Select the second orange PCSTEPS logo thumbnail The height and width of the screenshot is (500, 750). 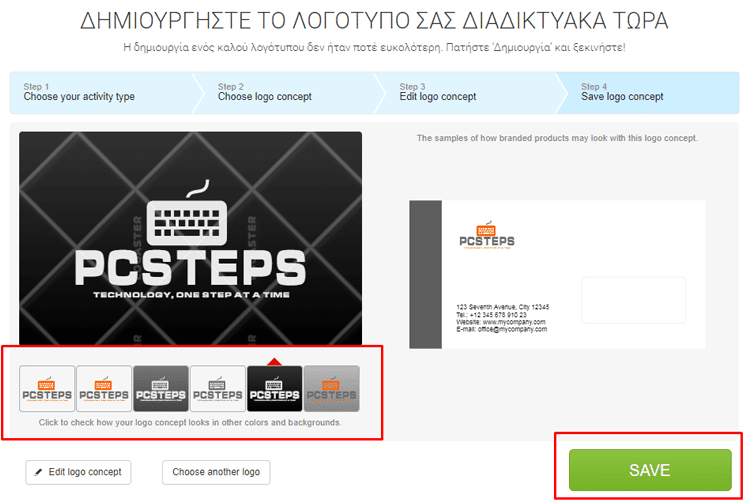tap(104, 389)
